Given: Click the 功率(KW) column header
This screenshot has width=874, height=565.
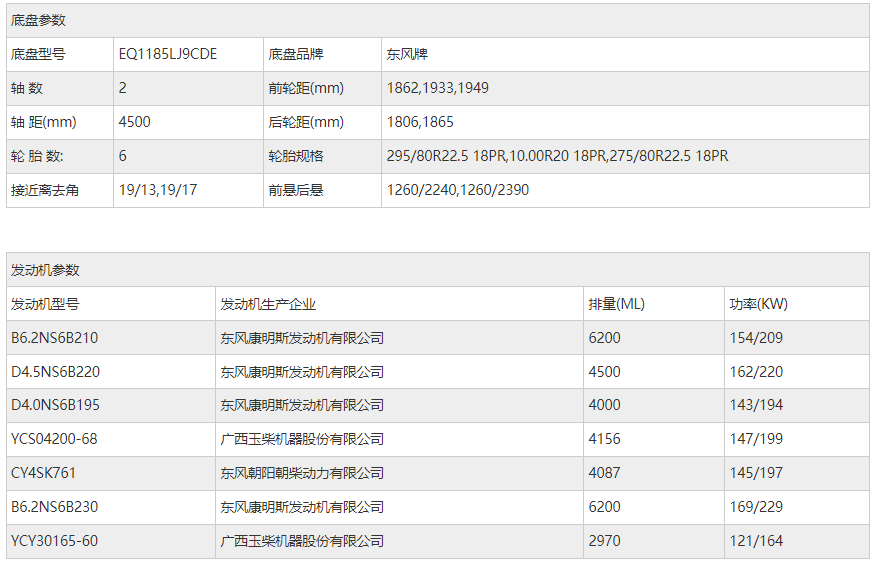Looking at the screenshot, I should [x=759, y=304].
